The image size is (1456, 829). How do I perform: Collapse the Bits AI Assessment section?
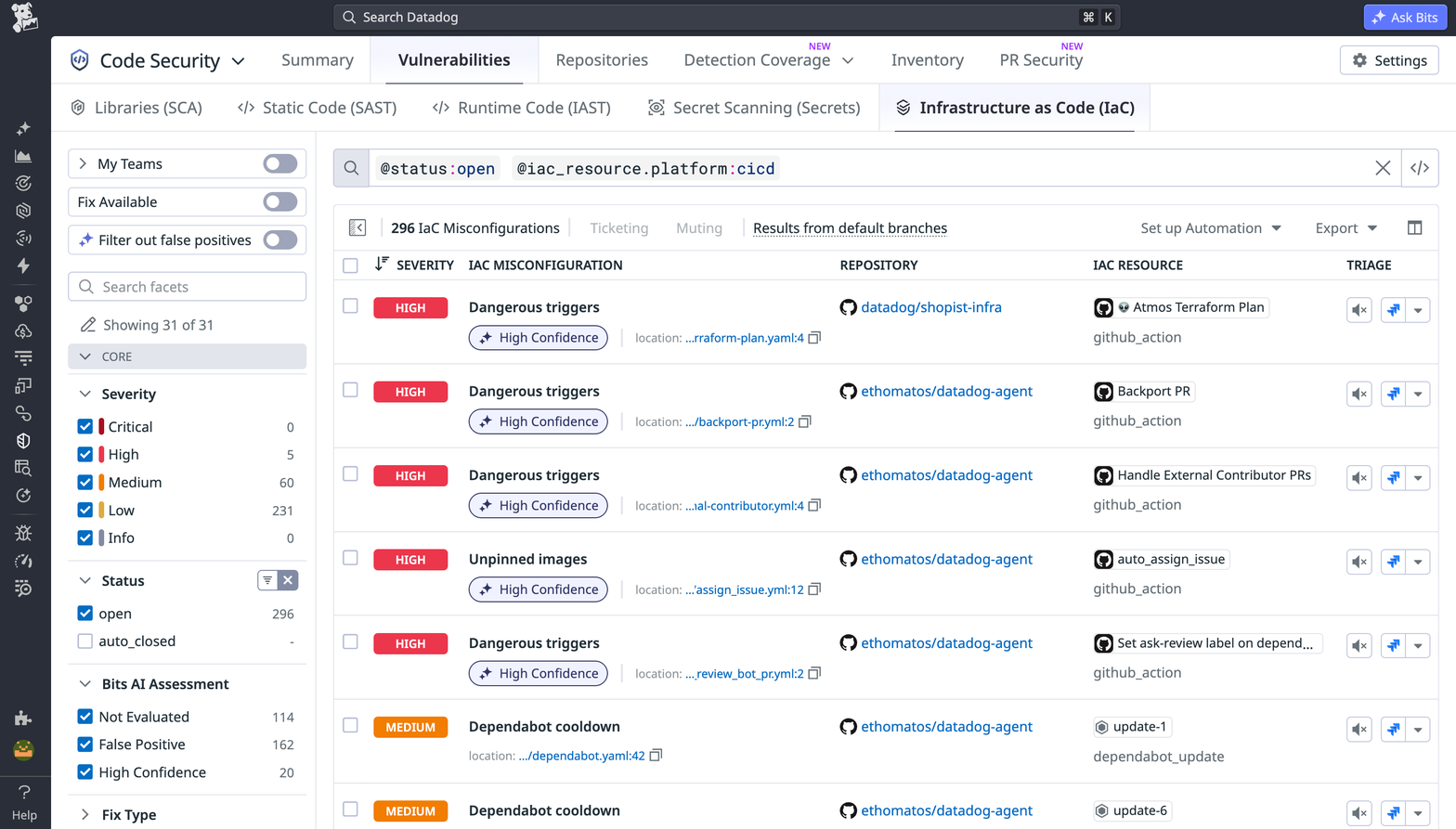(85, 684)
